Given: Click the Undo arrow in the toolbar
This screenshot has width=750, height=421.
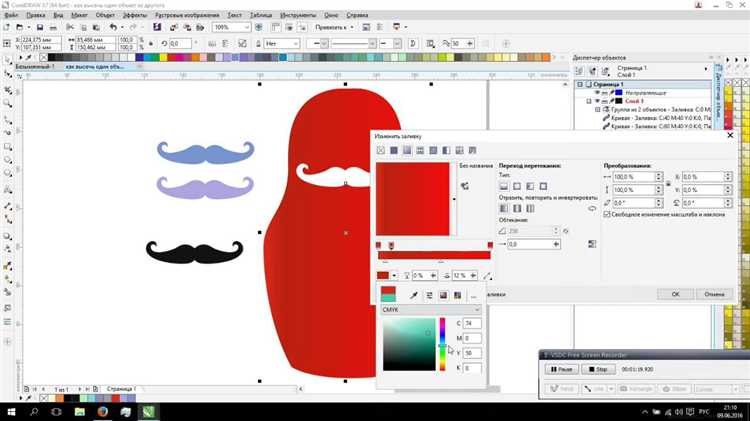Looking at the screenshot, I should 114,29.
